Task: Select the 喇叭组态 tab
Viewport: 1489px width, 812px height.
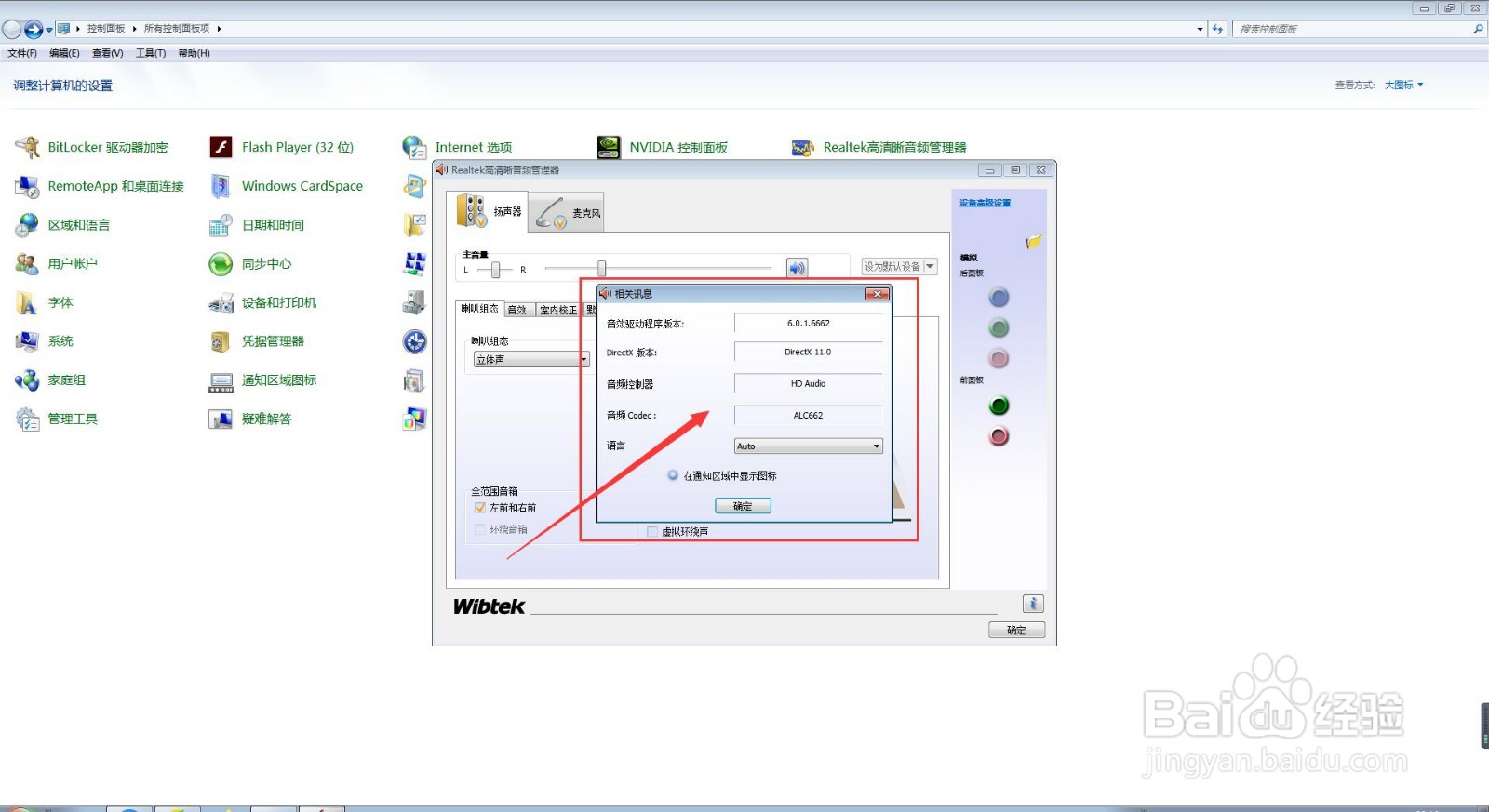Action: point(479,309)
